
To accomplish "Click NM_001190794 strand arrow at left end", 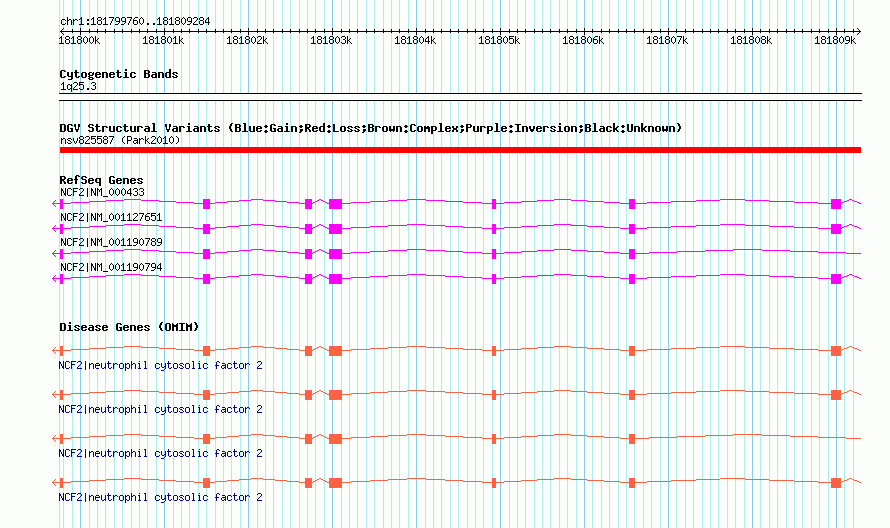I will (x=55, y=278).
